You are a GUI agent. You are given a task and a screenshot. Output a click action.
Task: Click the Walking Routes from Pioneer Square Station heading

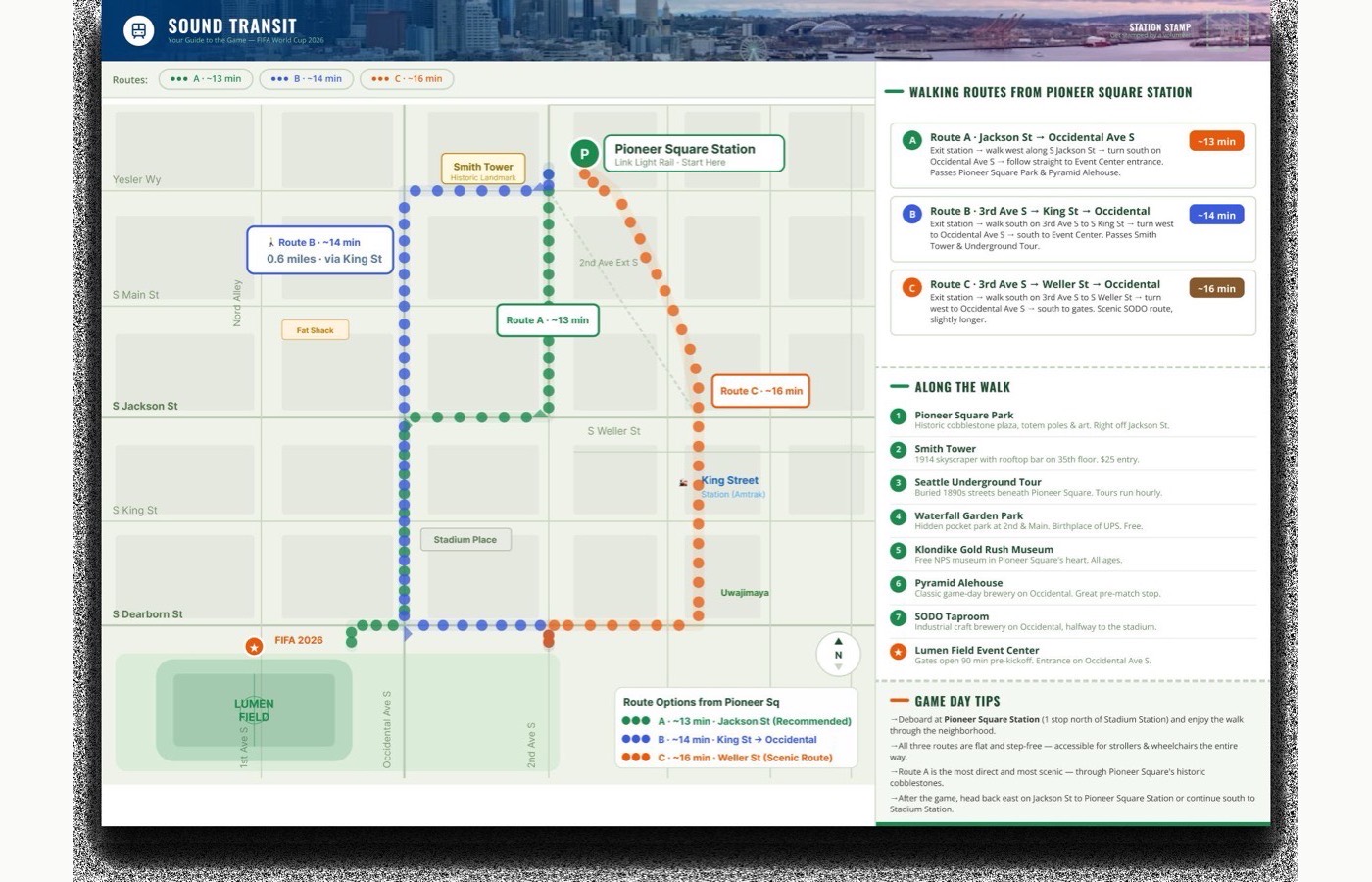1051,92
